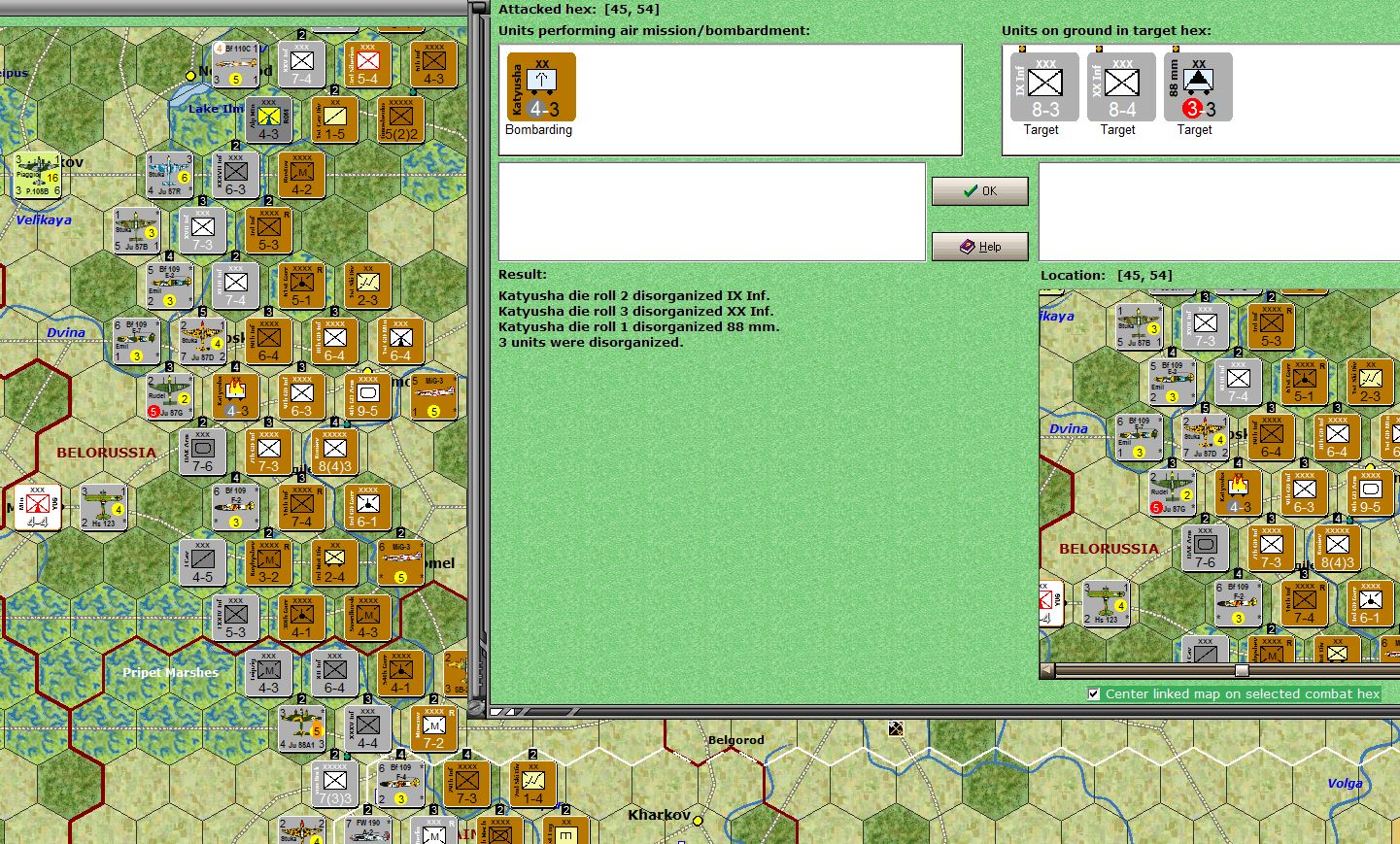Select DAK Arm 7-6 on main map
The height and width of the screenshot is (844, 1400).
[203, 452]
